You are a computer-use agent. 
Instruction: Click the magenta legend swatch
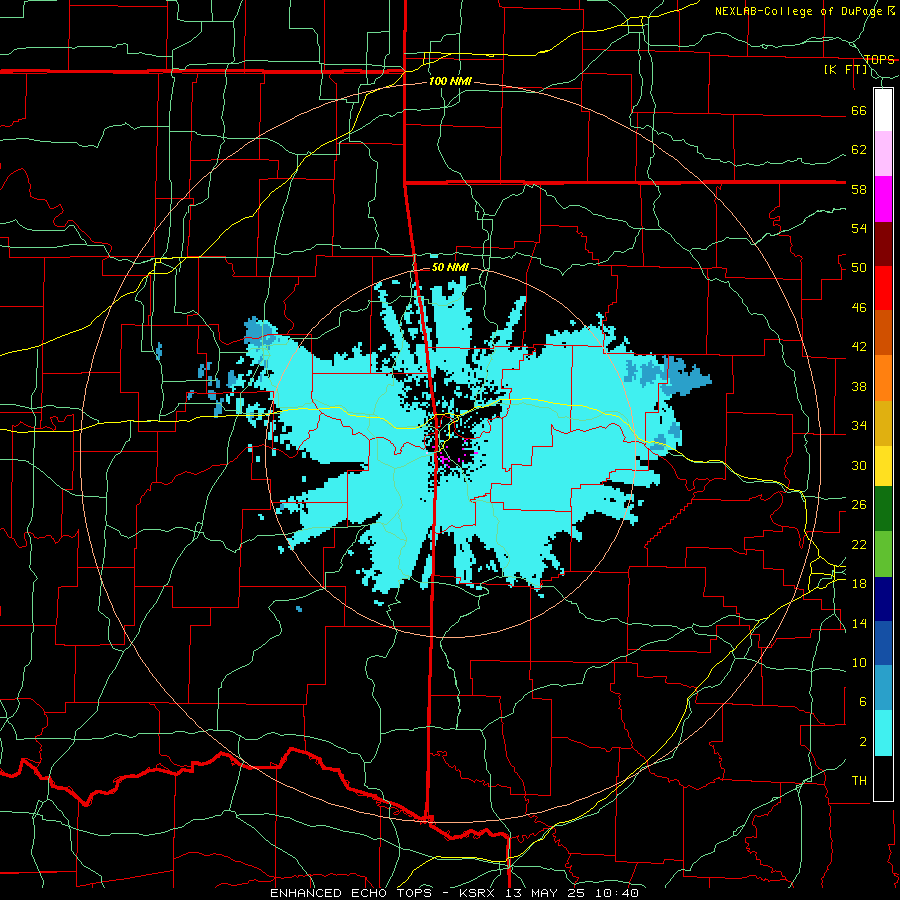tap(883, 199)
